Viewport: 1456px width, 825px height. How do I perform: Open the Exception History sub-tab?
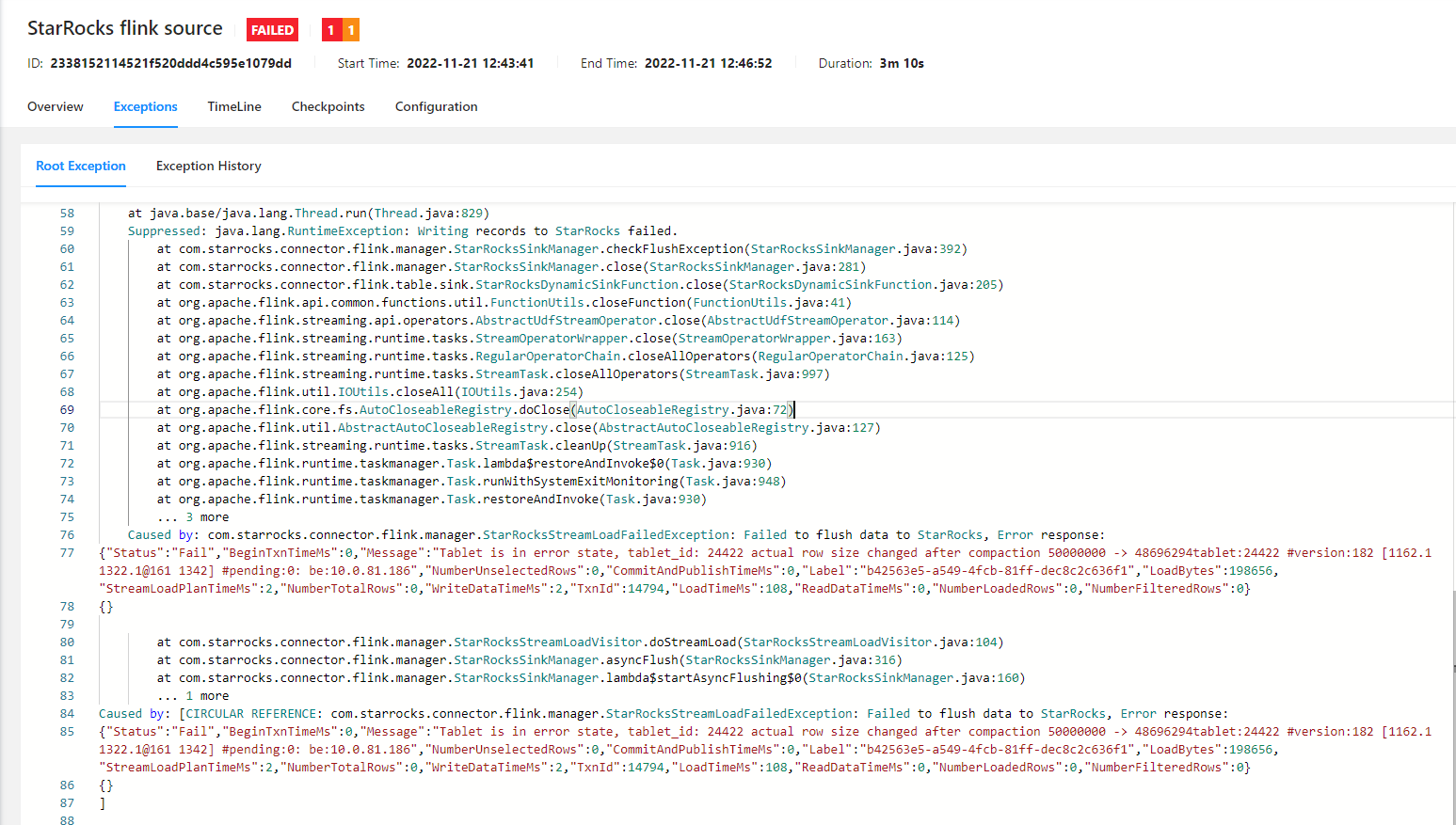[x=209, y=166]
